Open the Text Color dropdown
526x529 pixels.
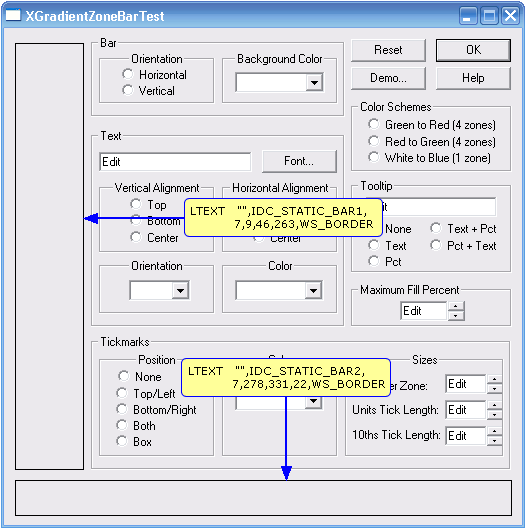tap(313, 290)
